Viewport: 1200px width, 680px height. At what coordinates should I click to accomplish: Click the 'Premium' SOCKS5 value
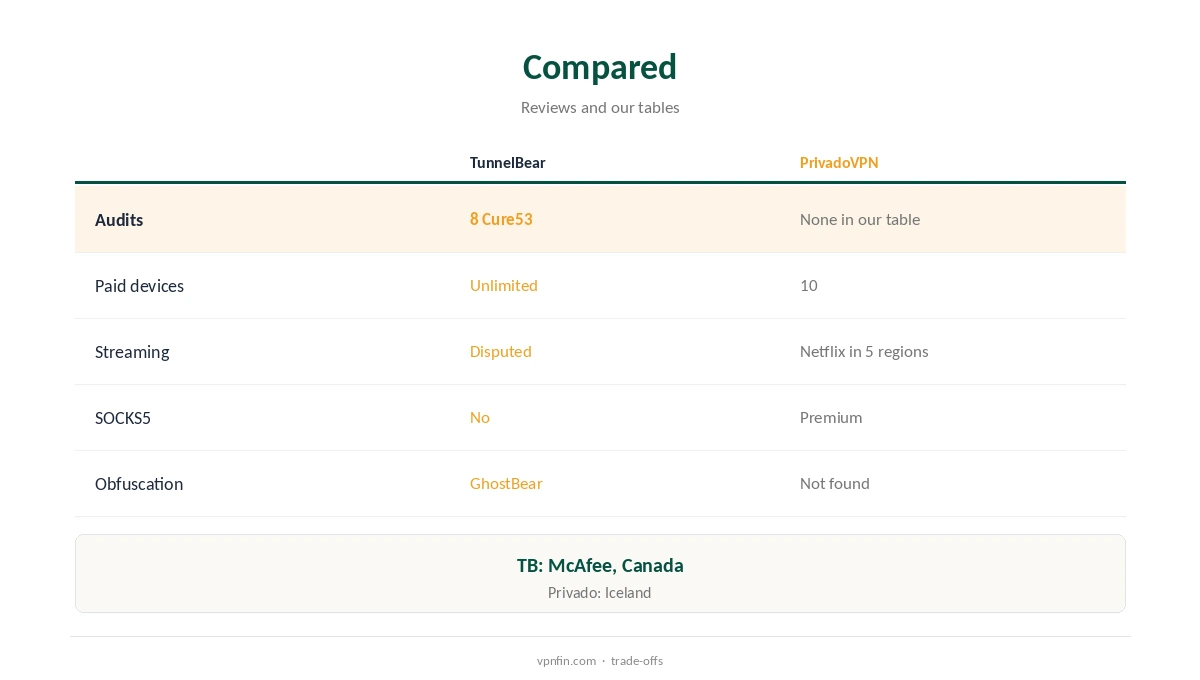(831, 417)
